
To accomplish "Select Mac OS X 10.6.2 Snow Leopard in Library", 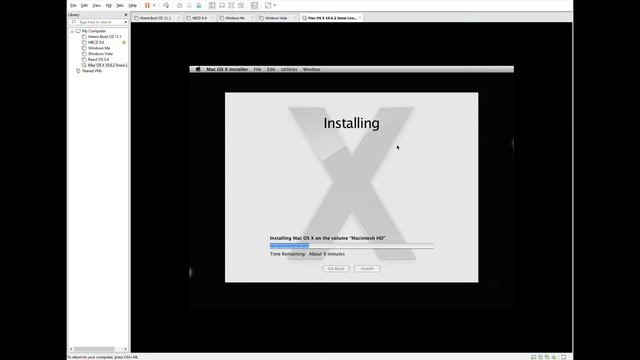I will (108, 65).
